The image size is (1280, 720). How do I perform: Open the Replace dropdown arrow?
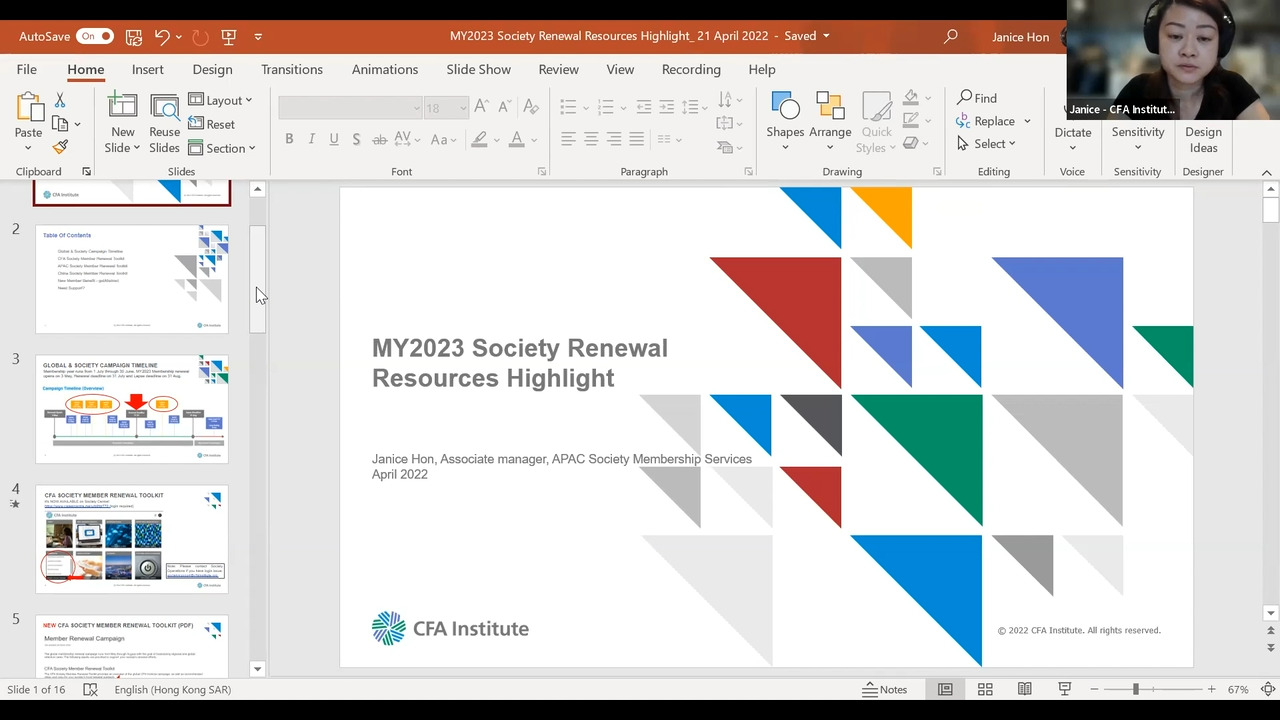[1027, 121]
